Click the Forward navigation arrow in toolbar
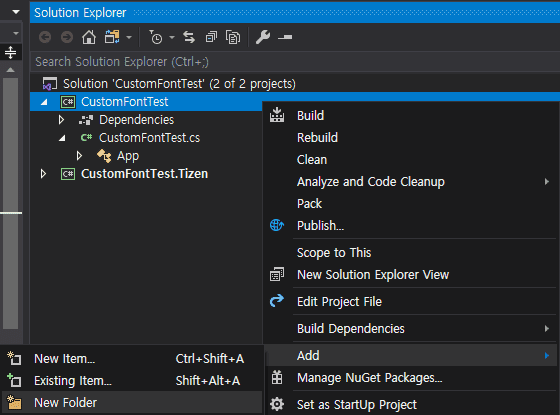 [67, 37]
